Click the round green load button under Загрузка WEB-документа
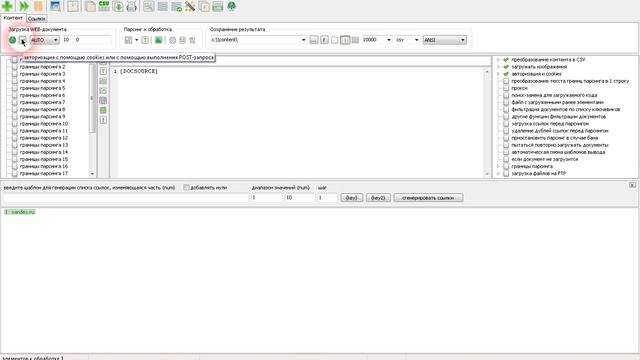This screenshot has height=360, width=640. pyautogui.click(x=12, y=40)
